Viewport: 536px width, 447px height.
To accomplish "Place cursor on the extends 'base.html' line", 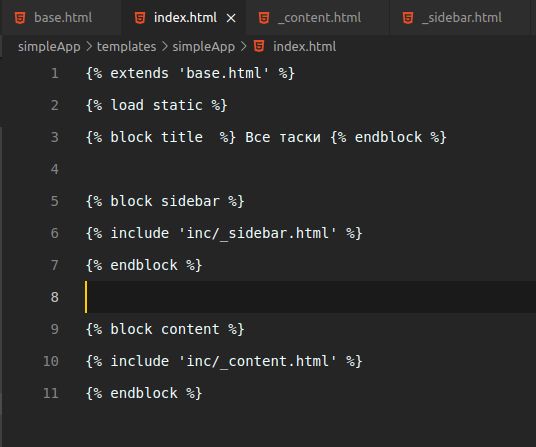I will point(190,73).
